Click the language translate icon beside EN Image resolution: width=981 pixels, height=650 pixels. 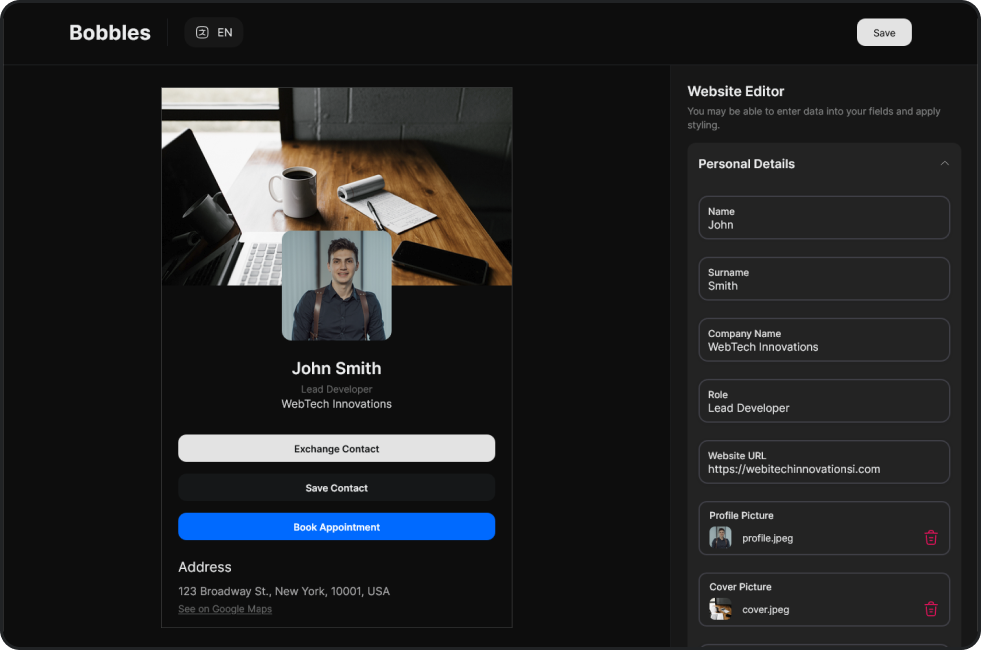click(x=202, y=33)
